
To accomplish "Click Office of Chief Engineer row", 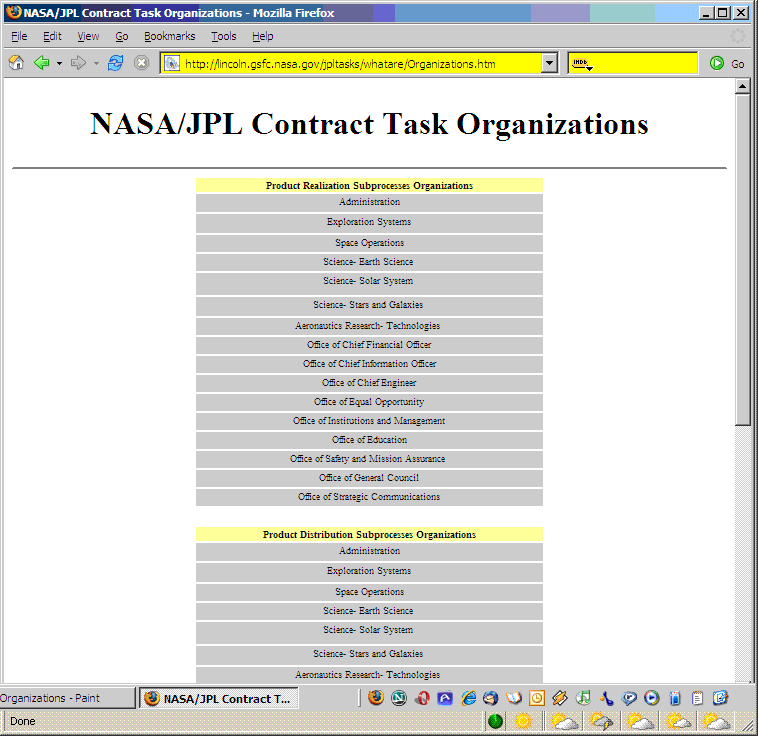I will pyautogui.click(x=369, y=383).
